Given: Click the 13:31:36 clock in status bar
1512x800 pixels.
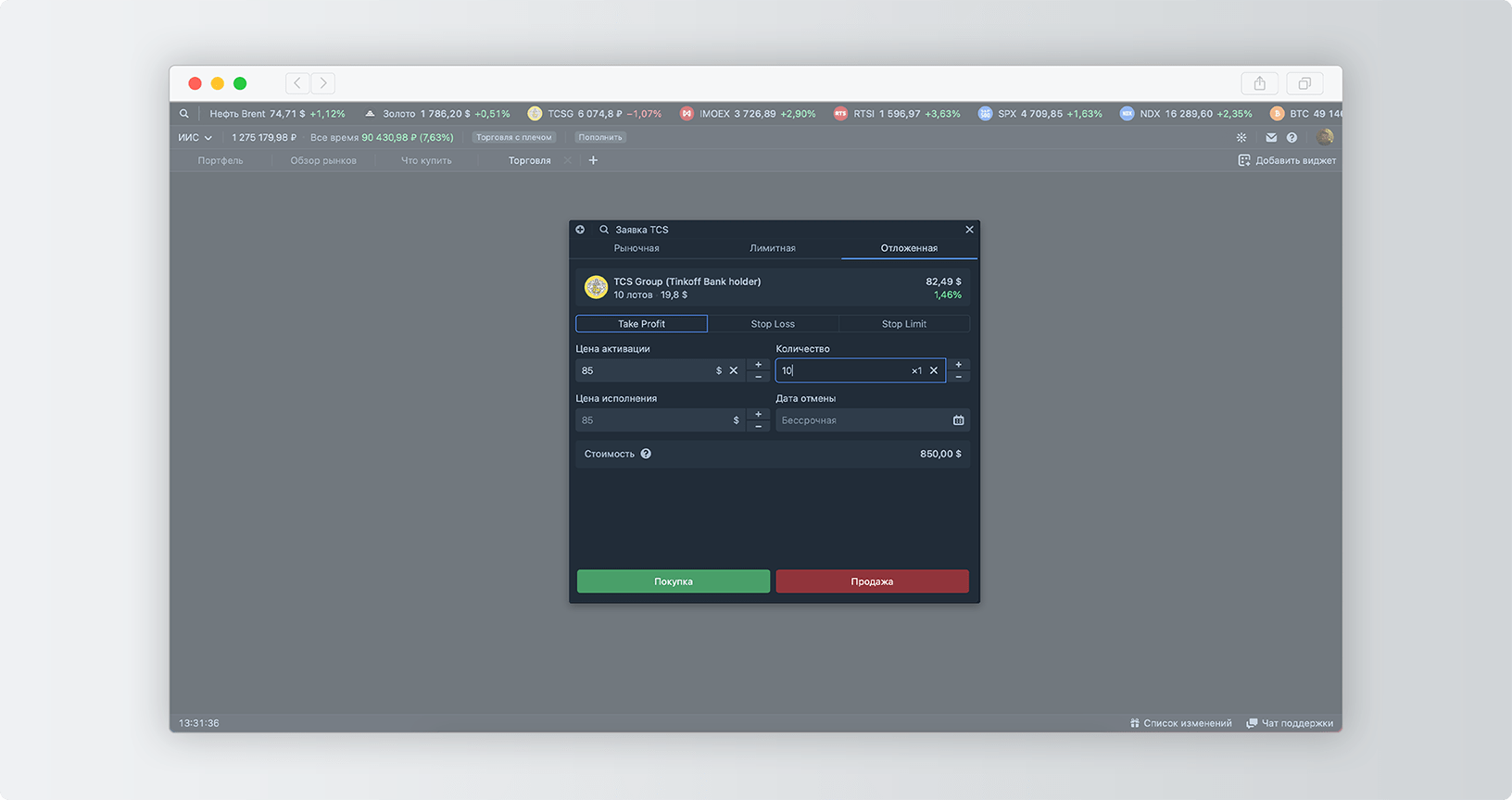Looking at the screenshot, I should 199,723.
